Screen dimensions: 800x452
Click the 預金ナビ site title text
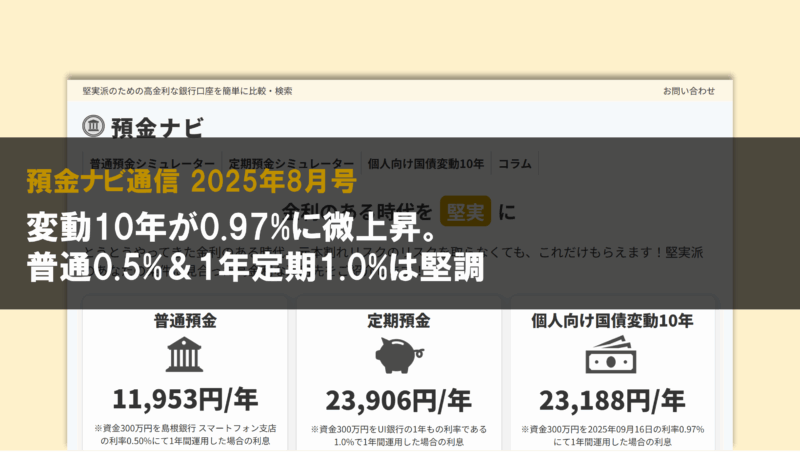coord(157,127)
